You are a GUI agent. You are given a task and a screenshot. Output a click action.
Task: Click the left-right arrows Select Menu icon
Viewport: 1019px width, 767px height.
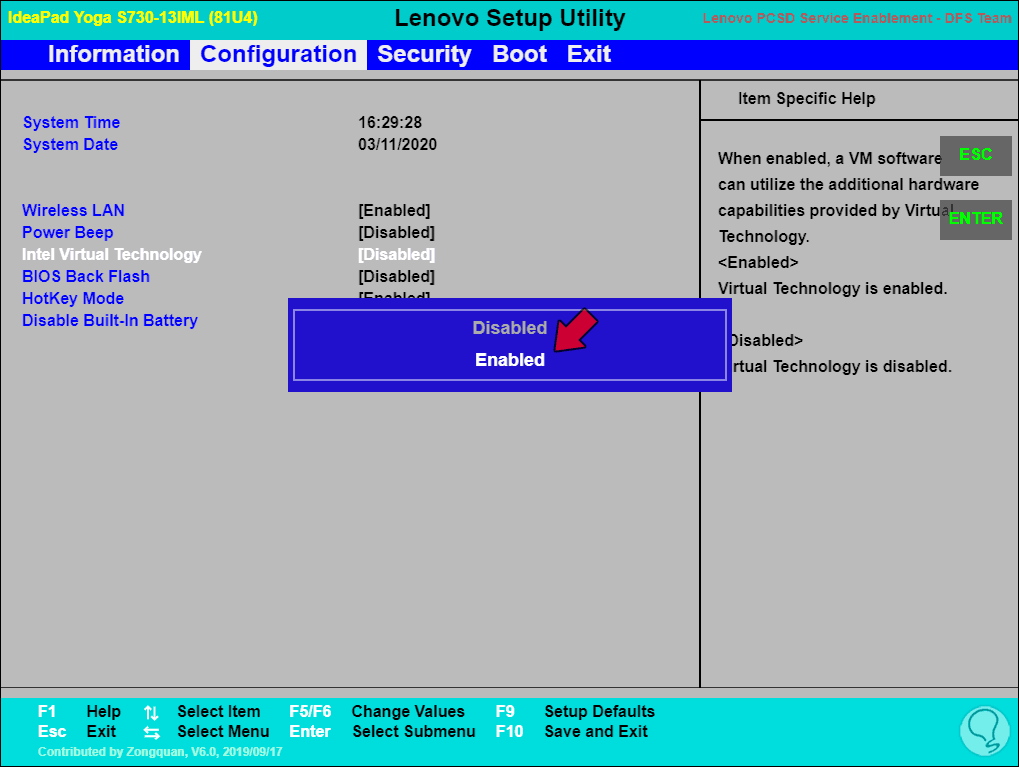click(151, 733)
